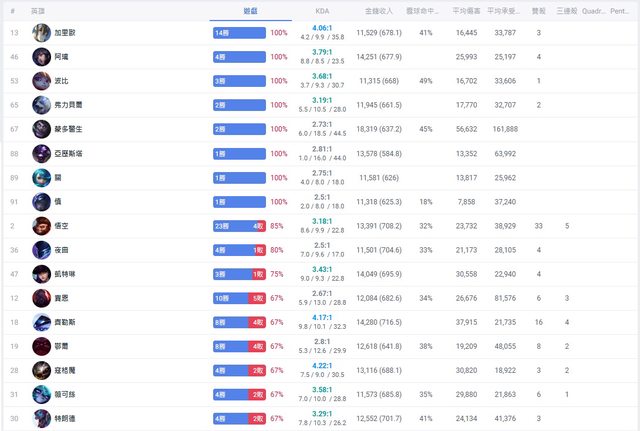Viewport: 640px width, 431px height.
Task: Click the 加里歐 champion portrait
Action: (41, 33)
